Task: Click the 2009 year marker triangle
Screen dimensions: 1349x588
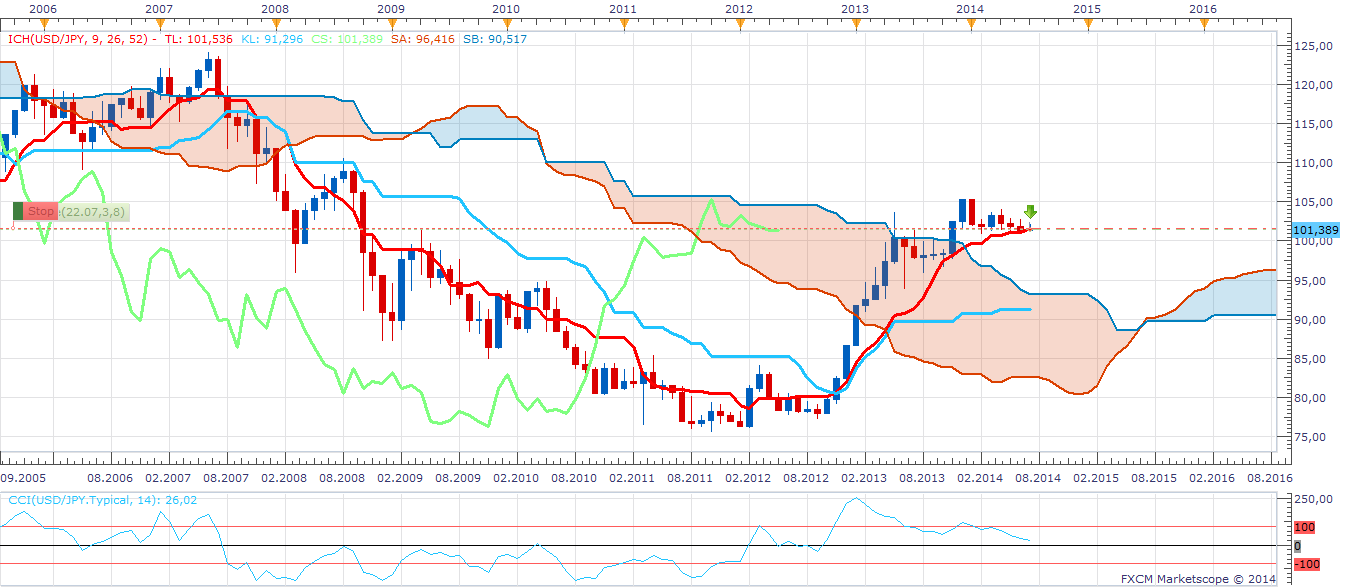Action: click(391, 26)
